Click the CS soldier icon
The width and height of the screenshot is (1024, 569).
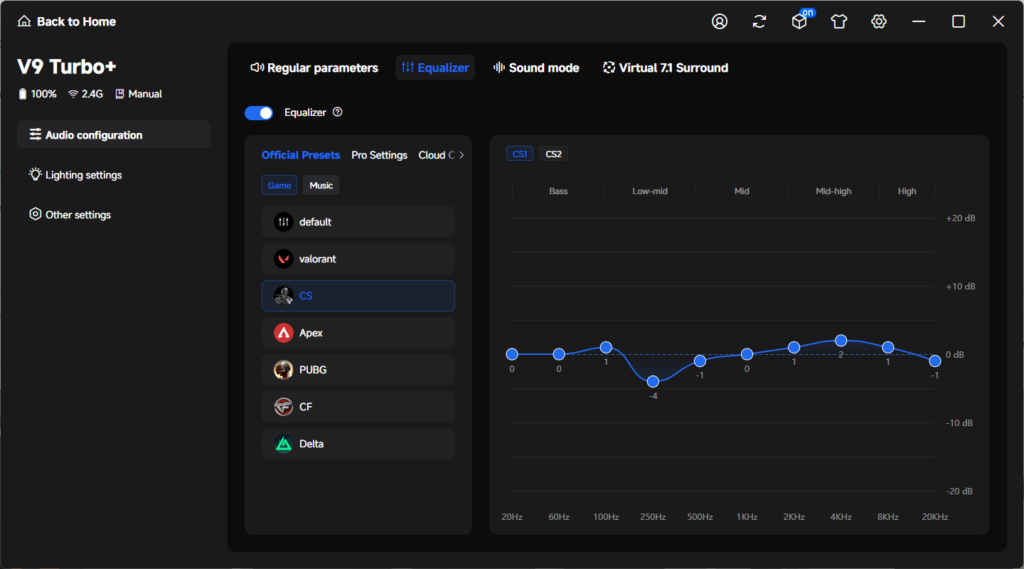click(283, 296)
